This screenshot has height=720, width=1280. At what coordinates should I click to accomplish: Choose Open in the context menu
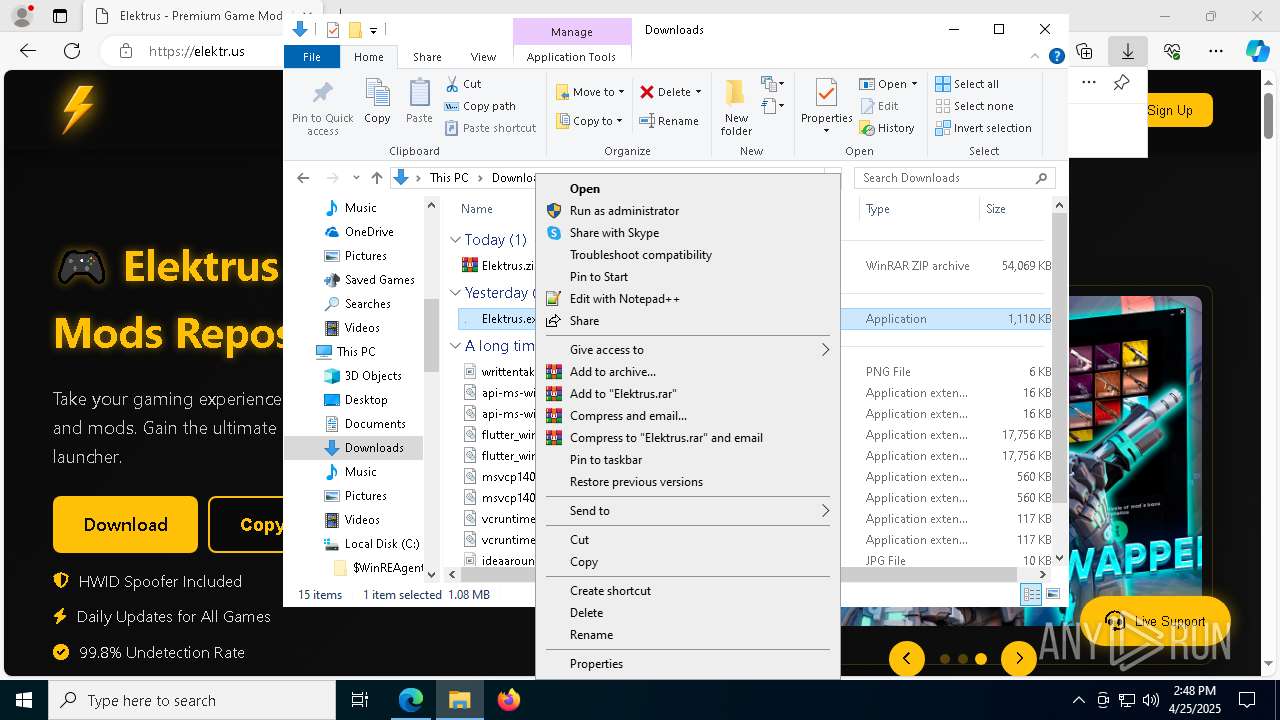(688, 189)
